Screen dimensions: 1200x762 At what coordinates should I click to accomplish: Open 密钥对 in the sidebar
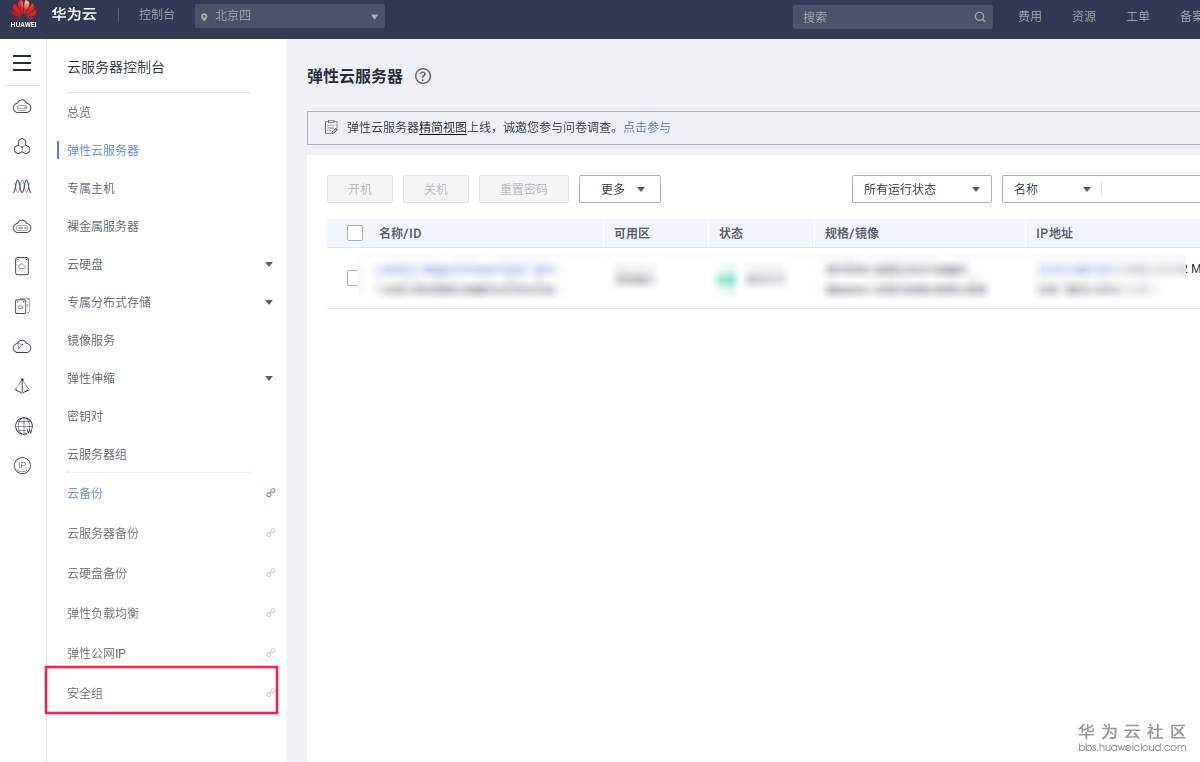coord(85,416)
